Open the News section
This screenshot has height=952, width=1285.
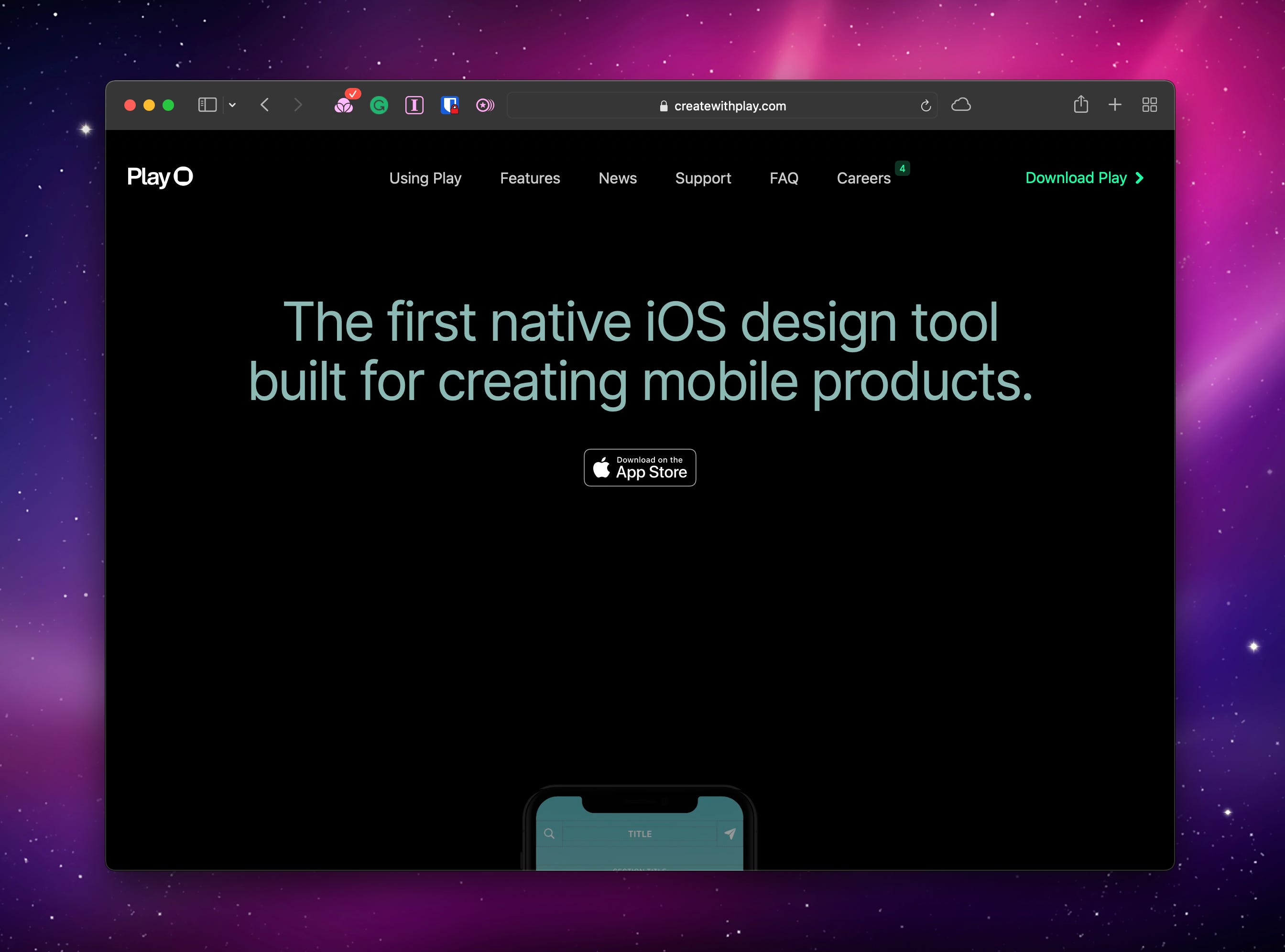618,178
